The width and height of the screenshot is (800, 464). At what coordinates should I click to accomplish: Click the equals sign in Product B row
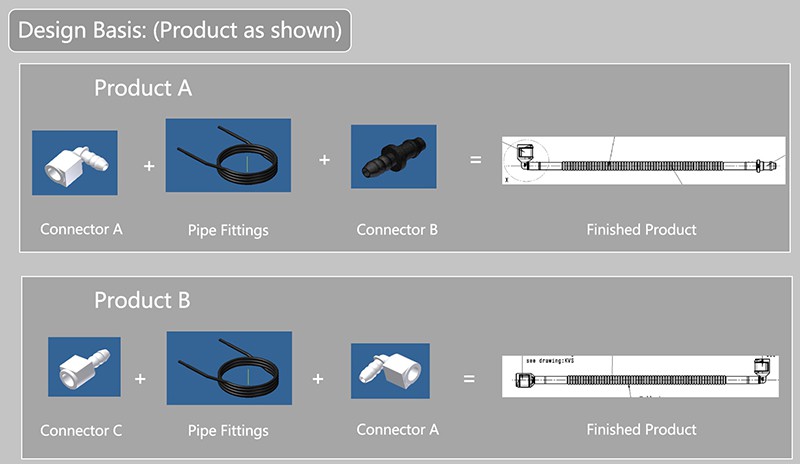[x=469, y=379]
